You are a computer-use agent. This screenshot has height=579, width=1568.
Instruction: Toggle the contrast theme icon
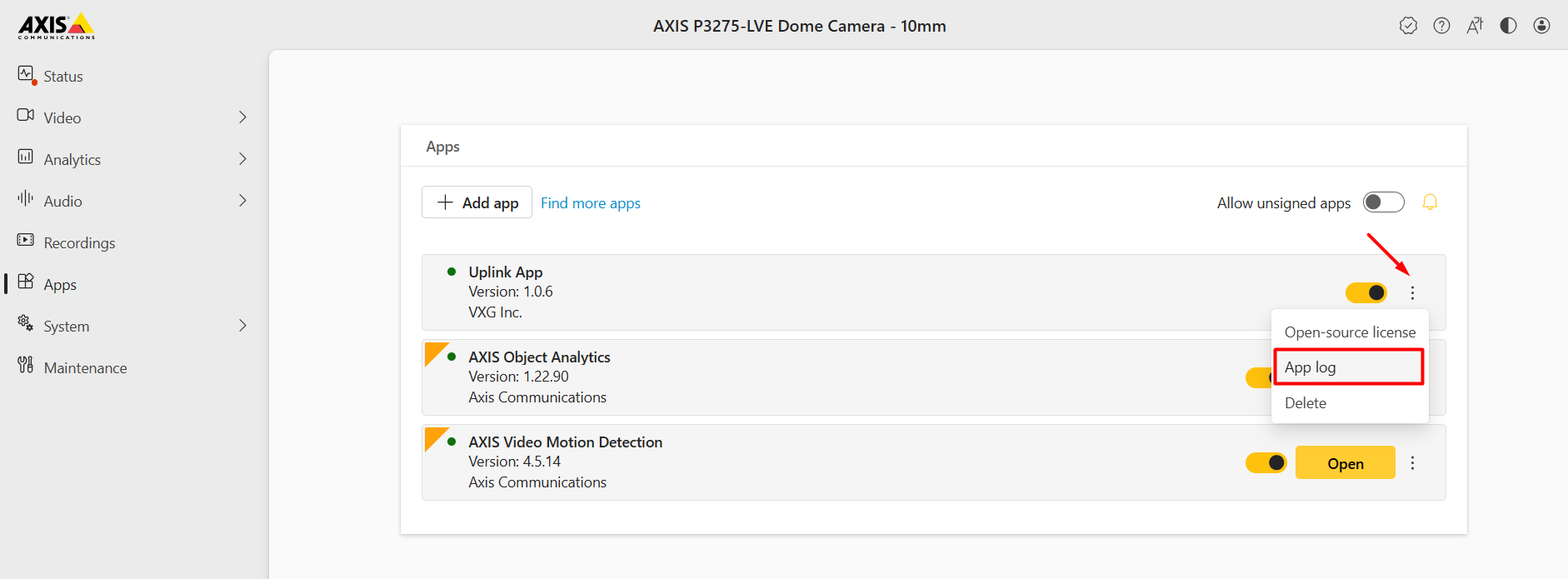(1508, 26)
